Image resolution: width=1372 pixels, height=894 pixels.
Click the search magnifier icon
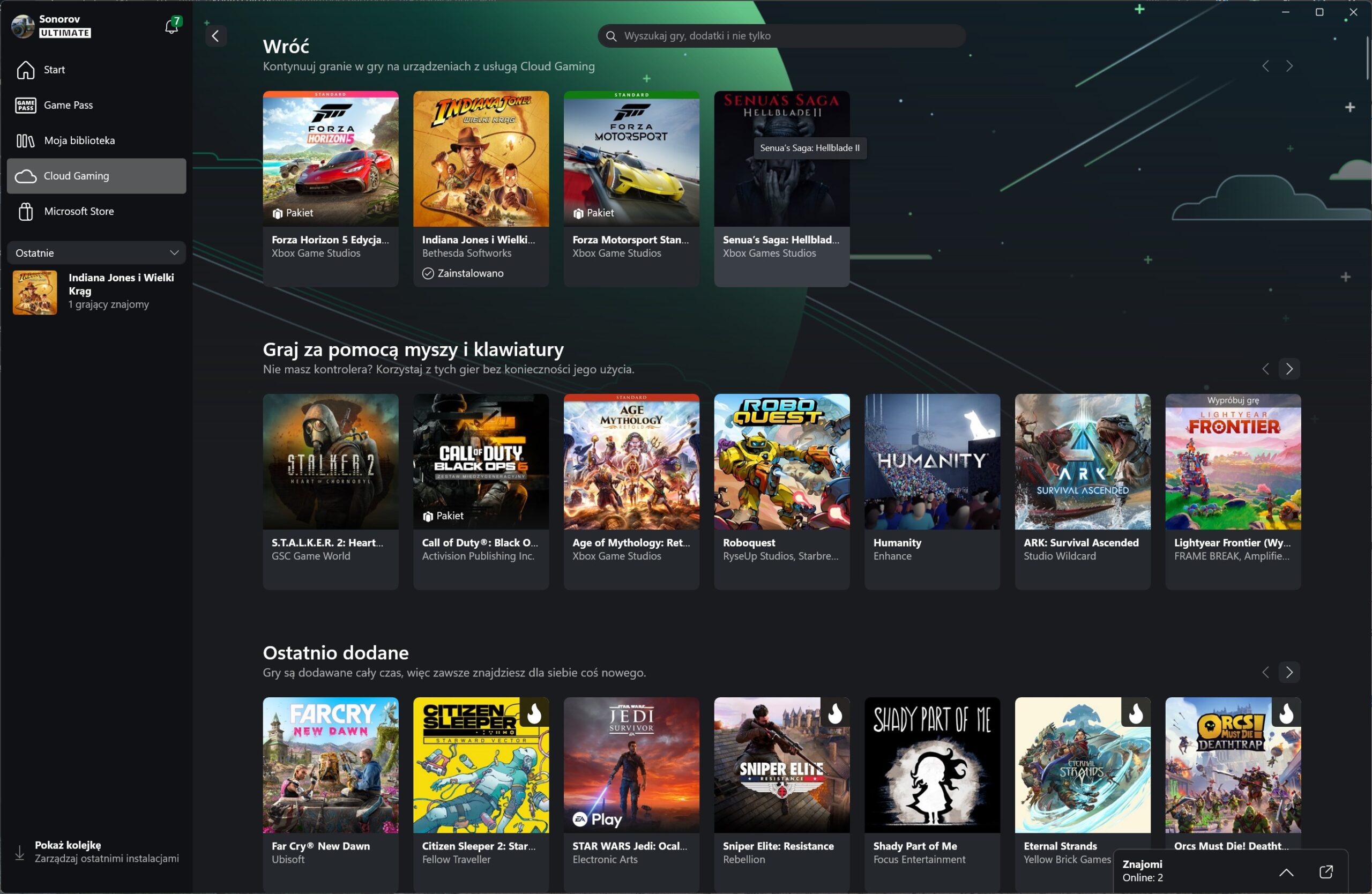[611, 36]
